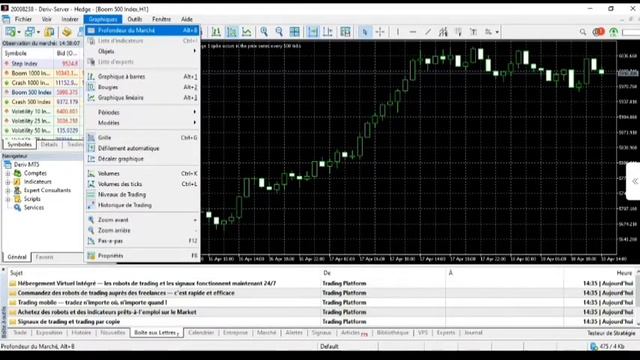Select Services in the navigator tree
Screen dimensions: 640x360
[x=33, y=208]
